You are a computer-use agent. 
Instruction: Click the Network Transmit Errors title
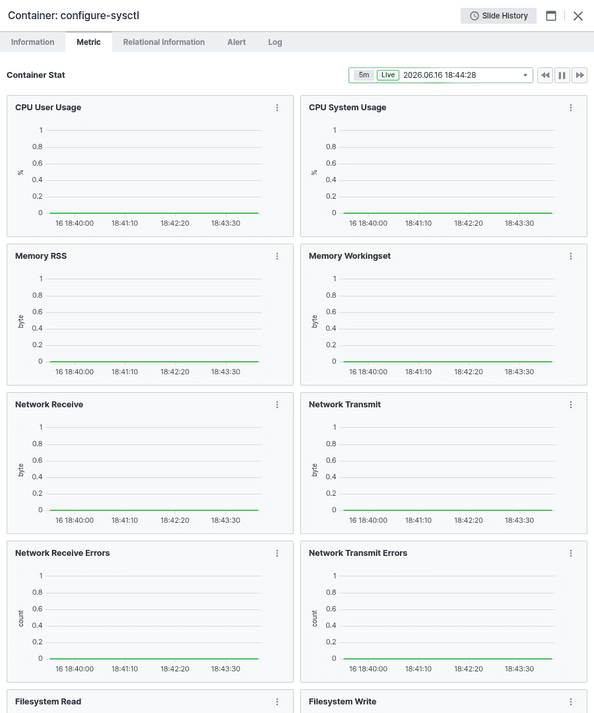click(x=358, y=553)
